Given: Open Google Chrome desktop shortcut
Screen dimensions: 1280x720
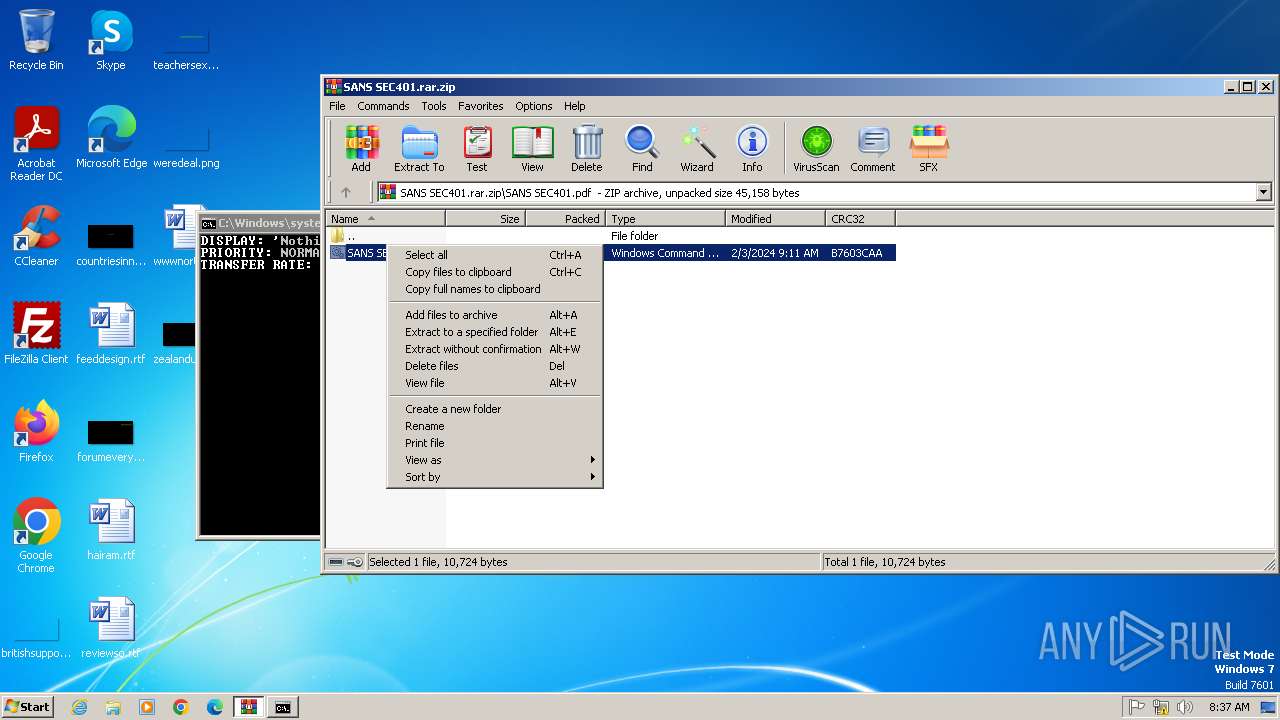Looking at the screenshot, I should tap(36, 536).
